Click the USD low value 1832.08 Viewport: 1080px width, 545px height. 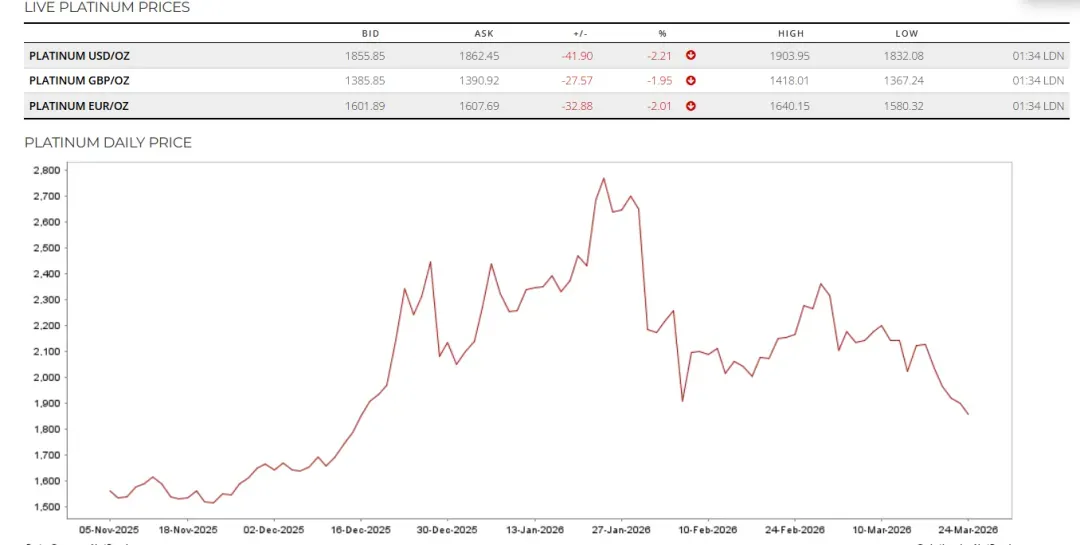coord(904,56)
